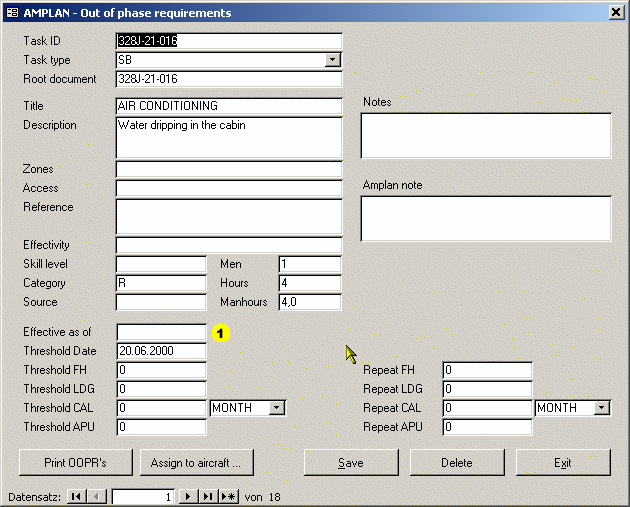Go to first record navigation arrow
Viewport: 630px width, 507px height.
76,496
